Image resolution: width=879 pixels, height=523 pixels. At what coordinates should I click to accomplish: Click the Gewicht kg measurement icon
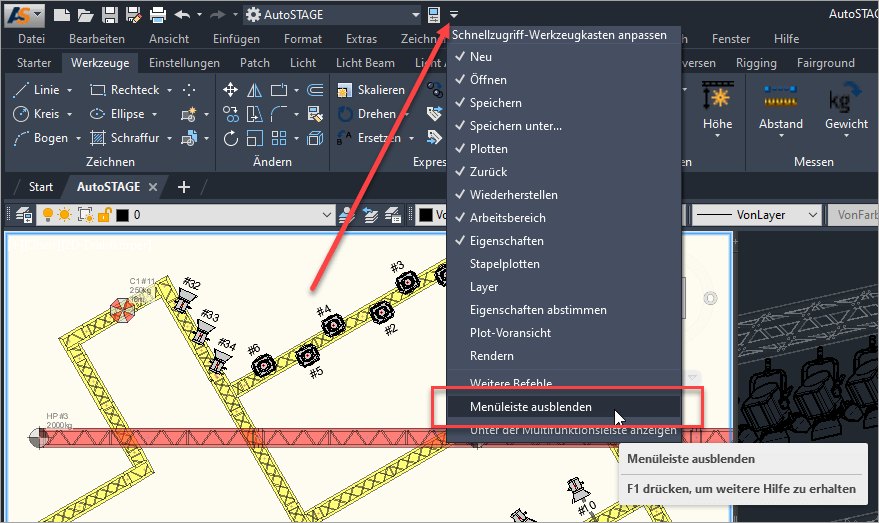846,107
